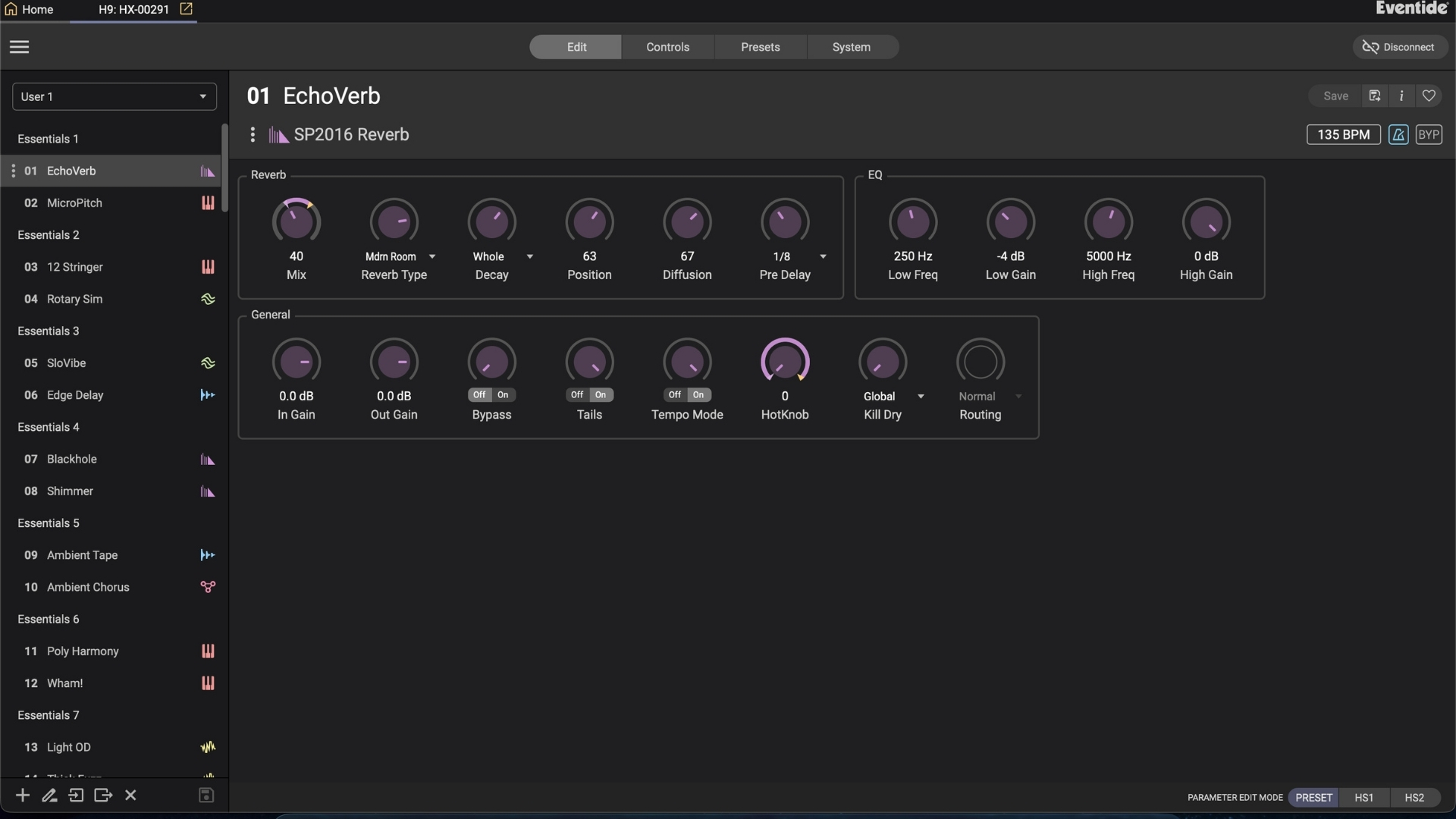
Task: Switch to the Controls tab
Action: (667, 47)
